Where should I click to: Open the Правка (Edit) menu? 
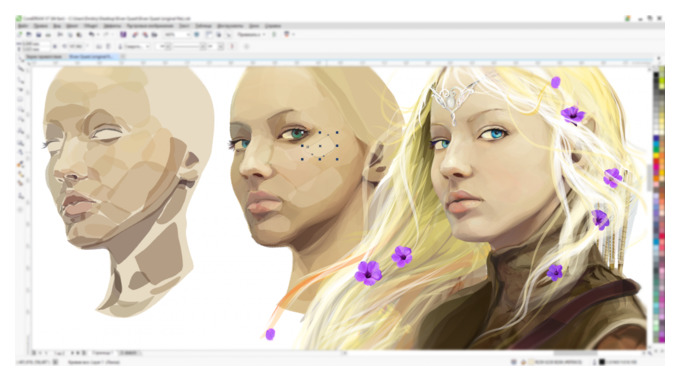click(x=40, y=26)
